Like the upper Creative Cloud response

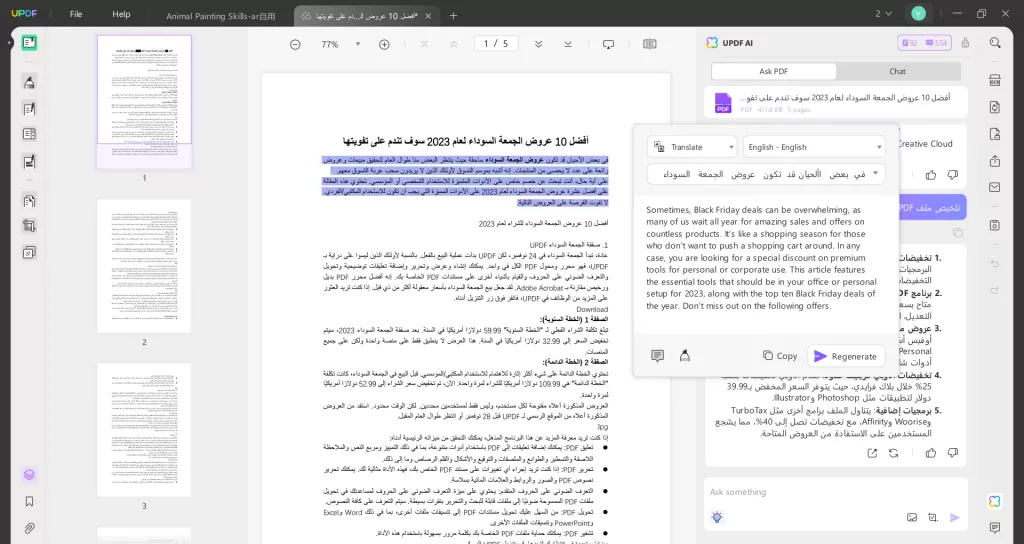[x=931, y=175]
